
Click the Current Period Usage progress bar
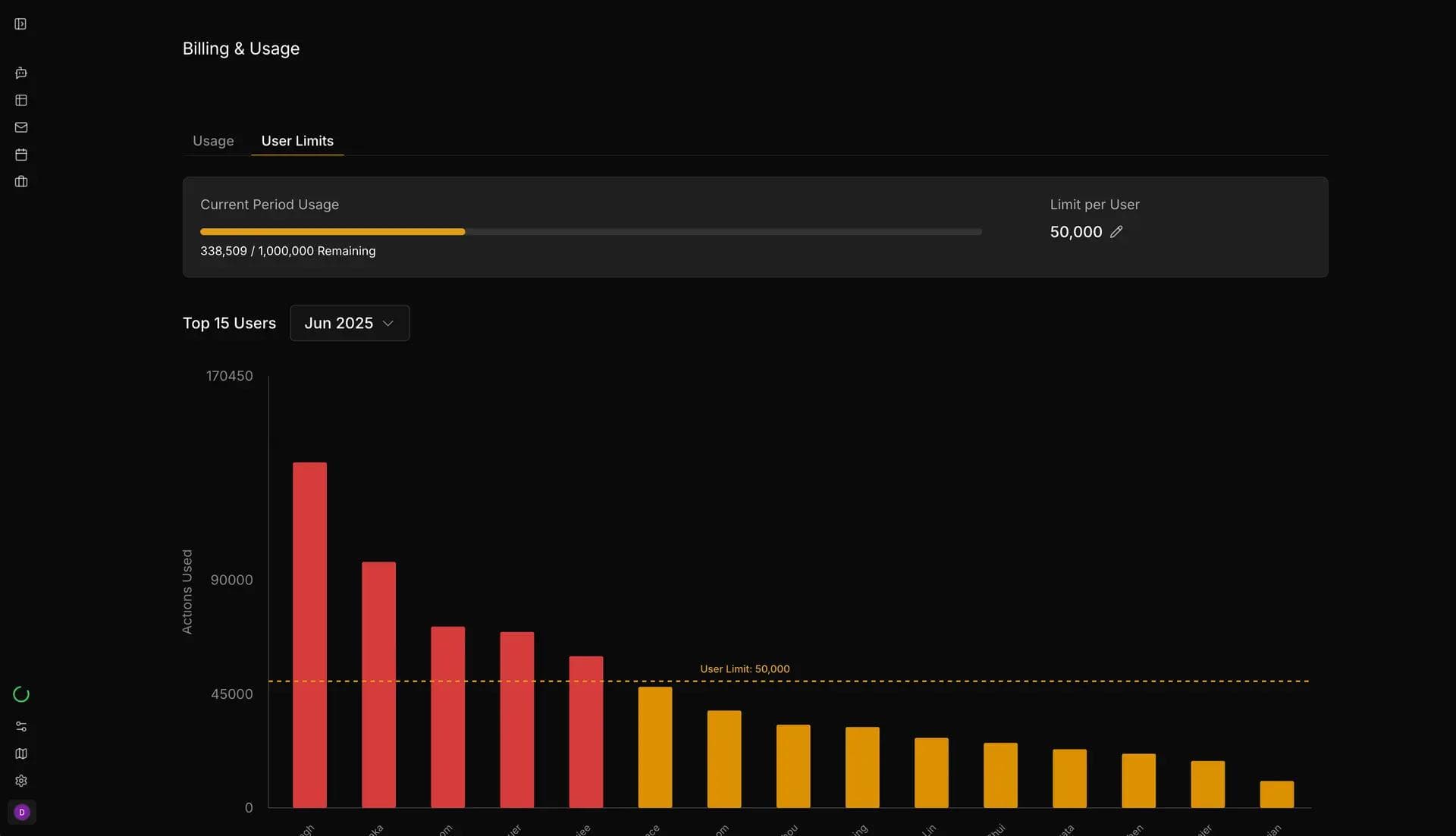point(590,232)
